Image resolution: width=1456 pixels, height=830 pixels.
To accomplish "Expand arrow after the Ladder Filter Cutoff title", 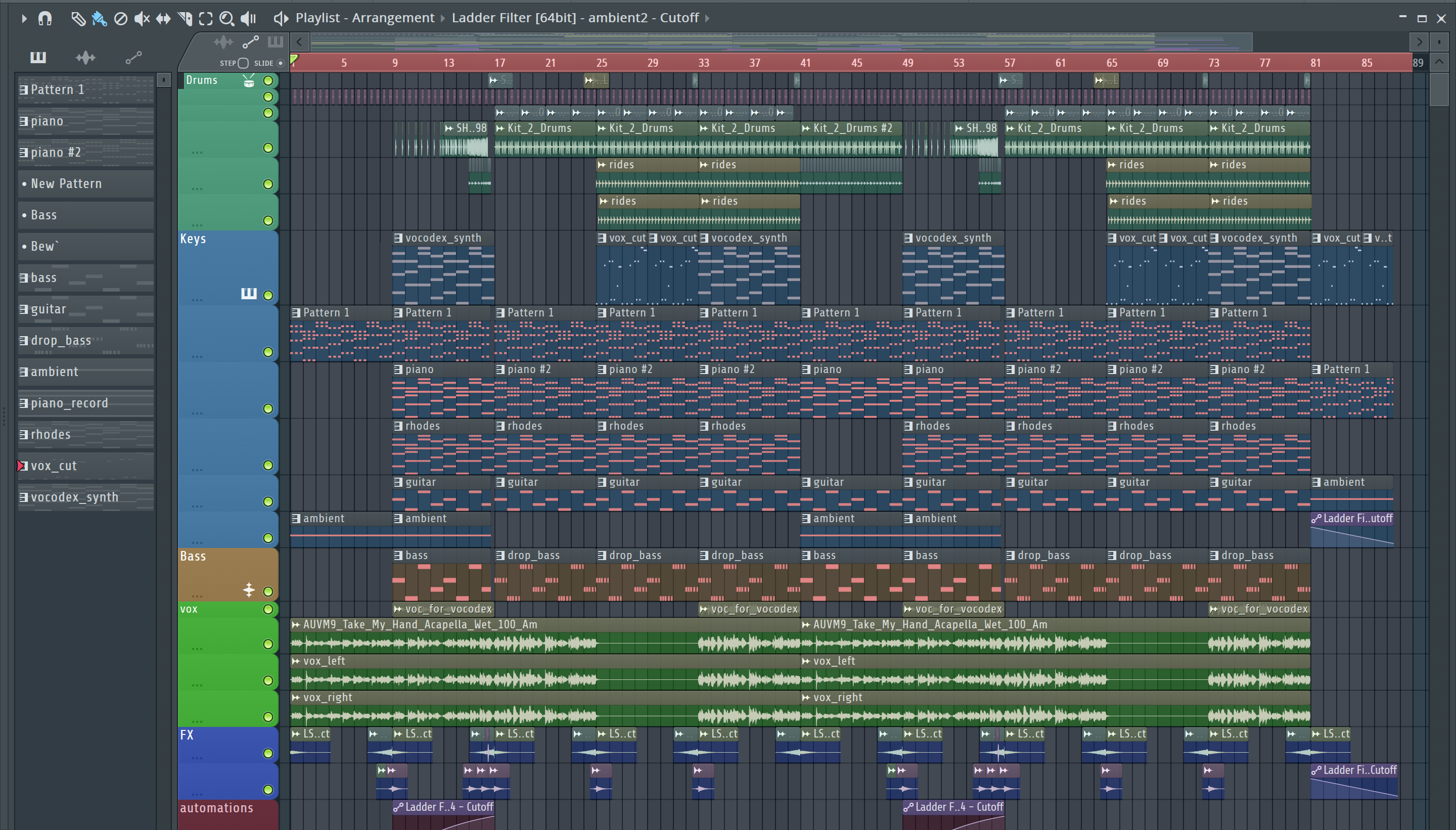I will (707, 18).
